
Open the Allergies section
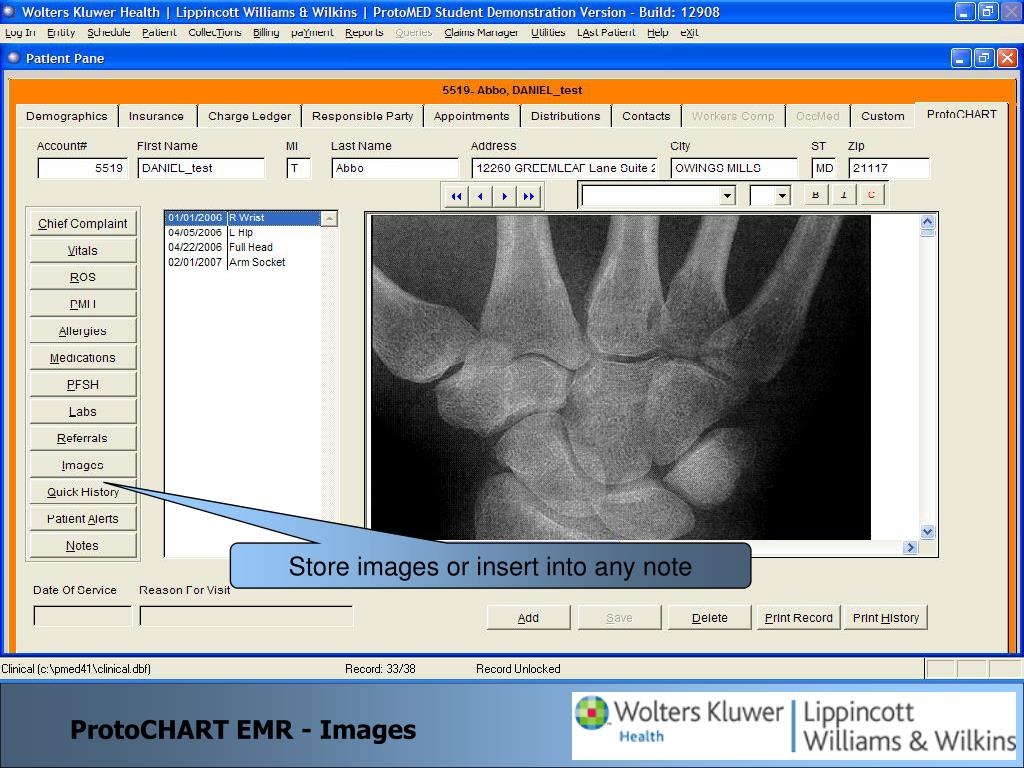83,330
